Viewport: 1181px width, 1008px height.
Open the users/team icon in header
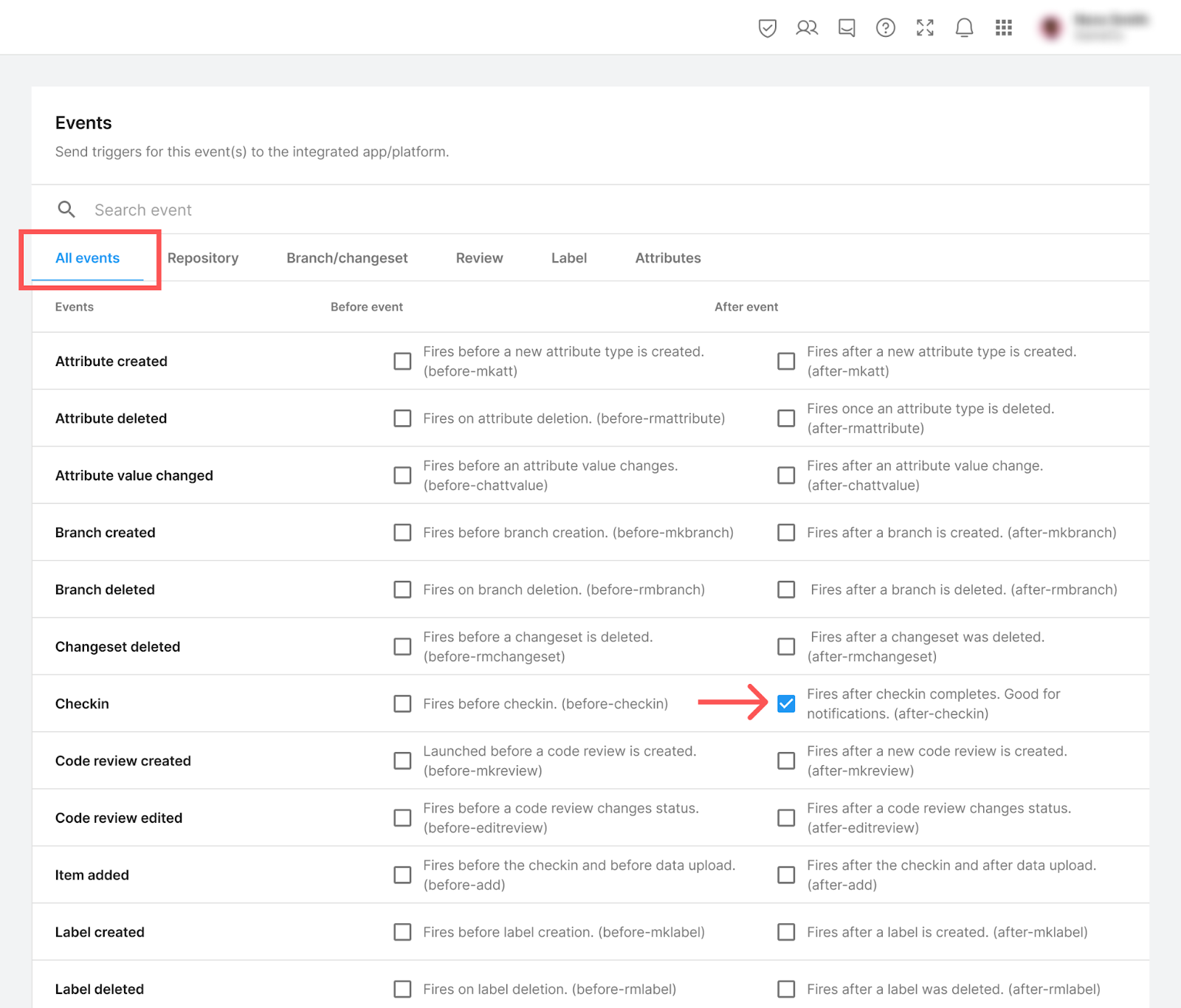807,28
